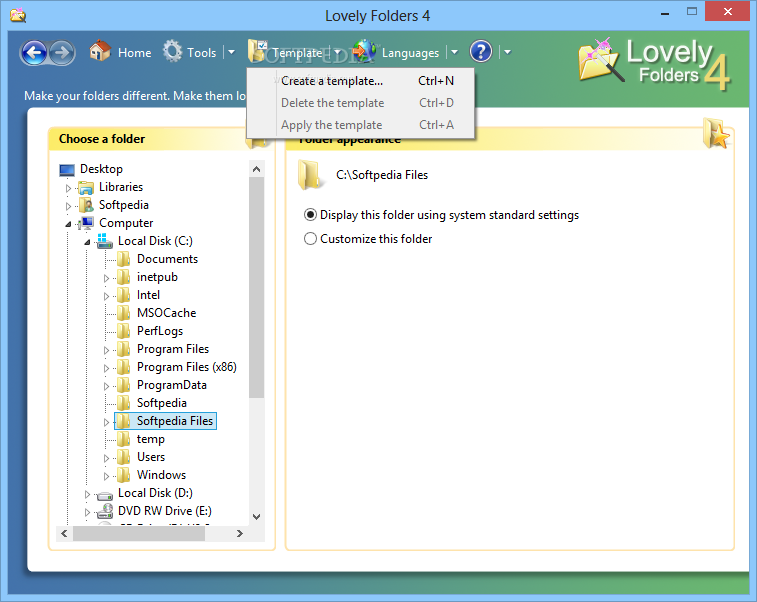The width and height of the screenshot is (757, 602).
Task: Click the Home house icon
Action: click(100, 51)
